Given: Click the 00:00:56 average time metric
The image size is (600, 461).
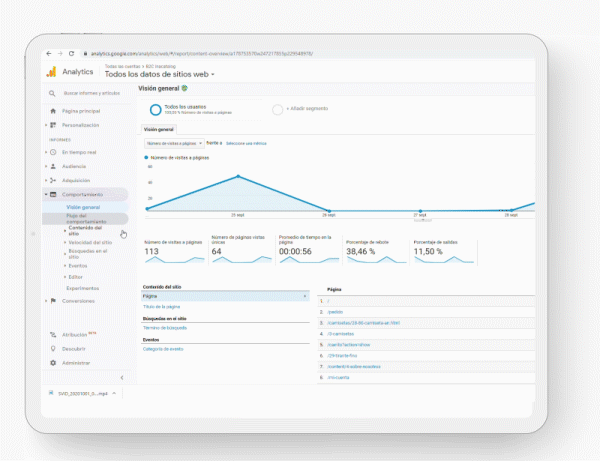Looking at the screenshot, I should [309, 250].
